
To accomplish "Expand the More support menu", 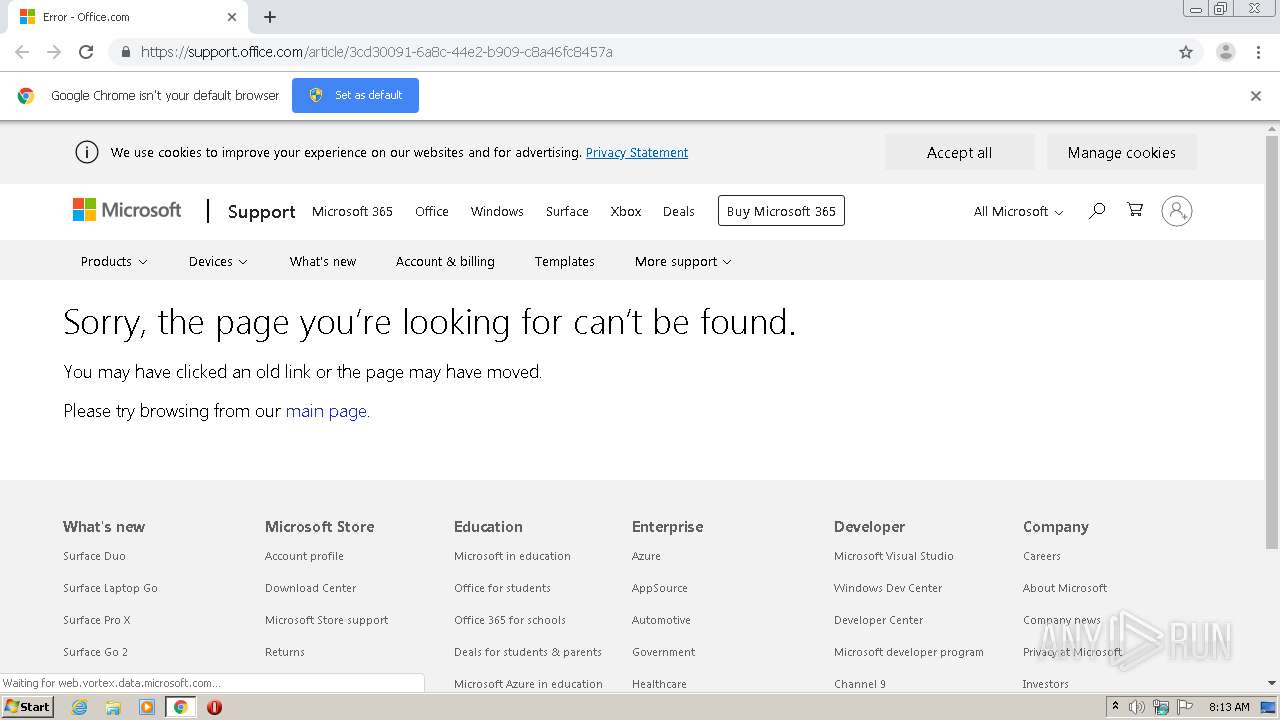I will pos(683,261).
